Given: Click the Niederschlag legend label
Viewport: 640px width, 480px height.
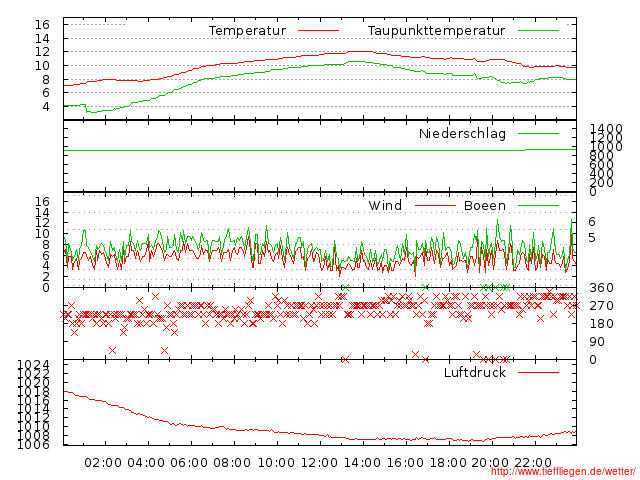Looking at the screenshot, I should point(462,133).
